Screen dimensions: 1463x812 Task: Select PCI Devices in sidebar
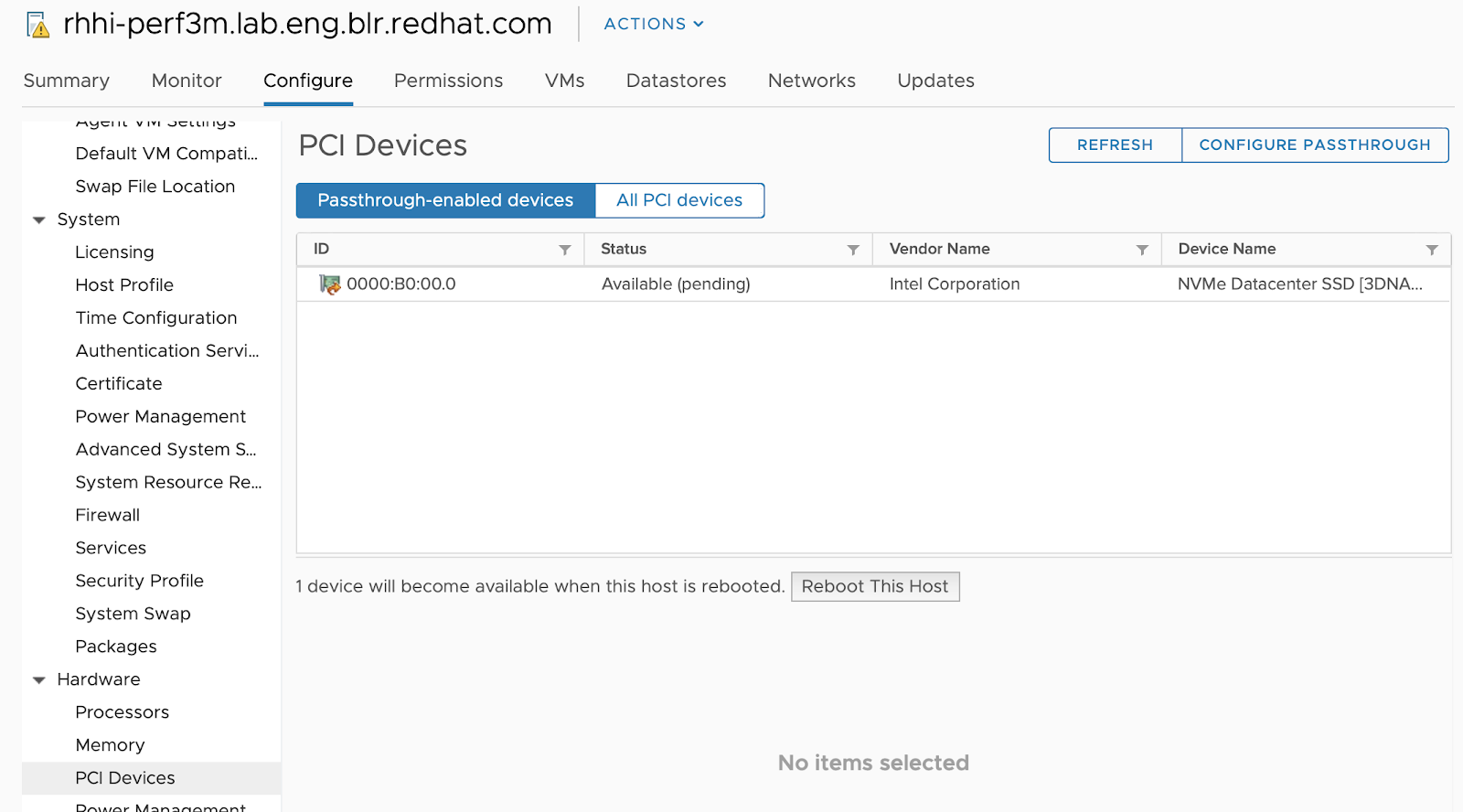click(x=152, y=779)
